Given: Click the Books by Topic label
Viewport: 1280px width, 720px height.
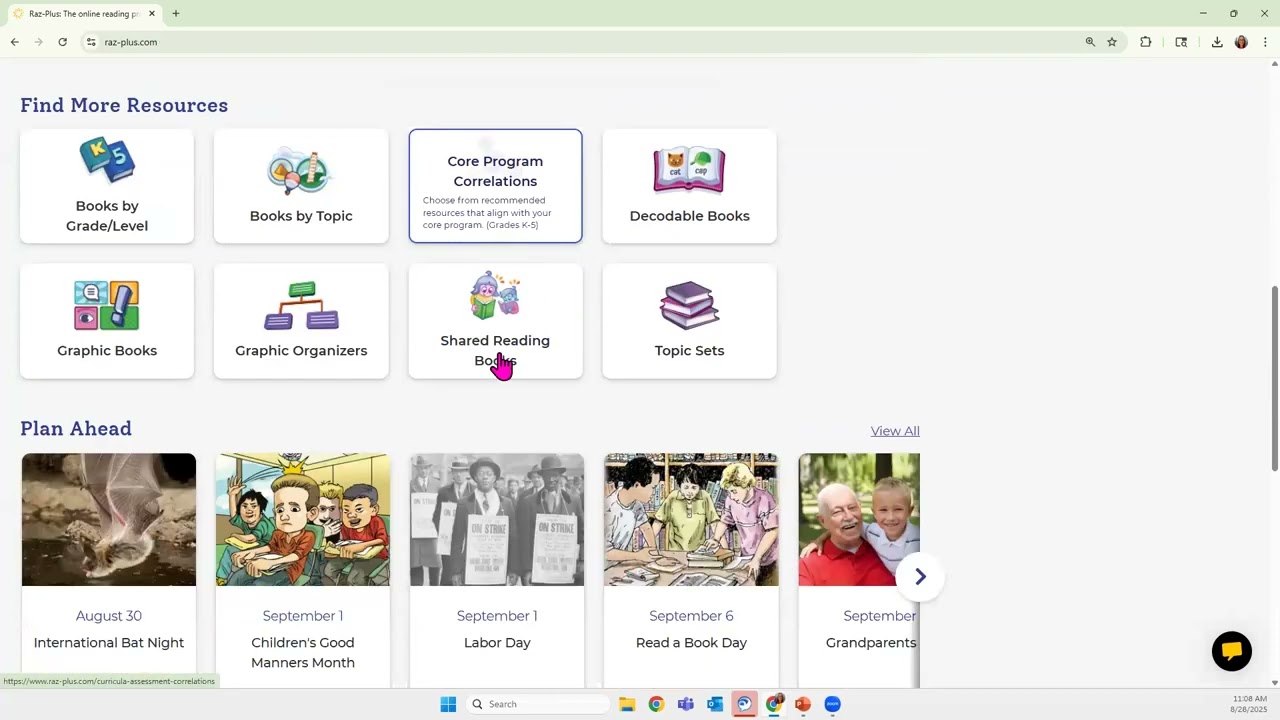Looking at the screenshot, I should click(x=301, y=216).
